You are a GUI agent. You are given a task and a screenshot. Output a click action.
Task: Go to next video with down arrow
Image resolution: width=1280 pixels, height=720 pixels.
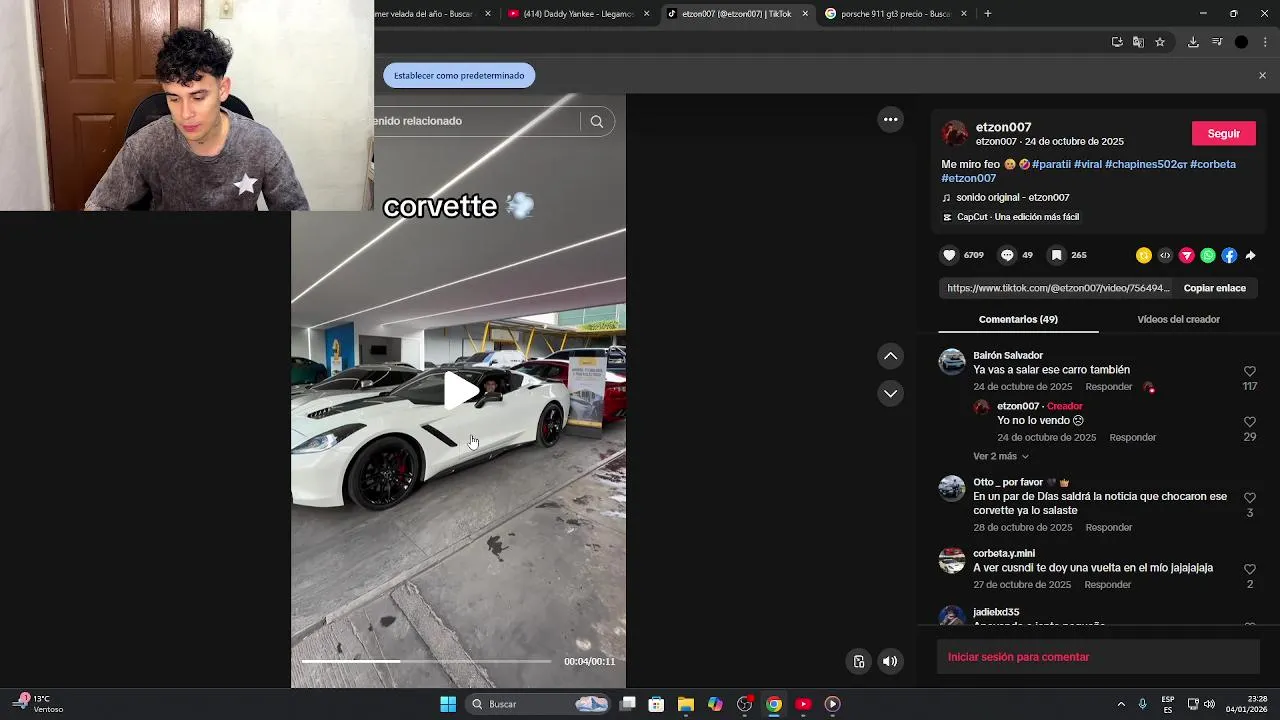pos(890,393)
